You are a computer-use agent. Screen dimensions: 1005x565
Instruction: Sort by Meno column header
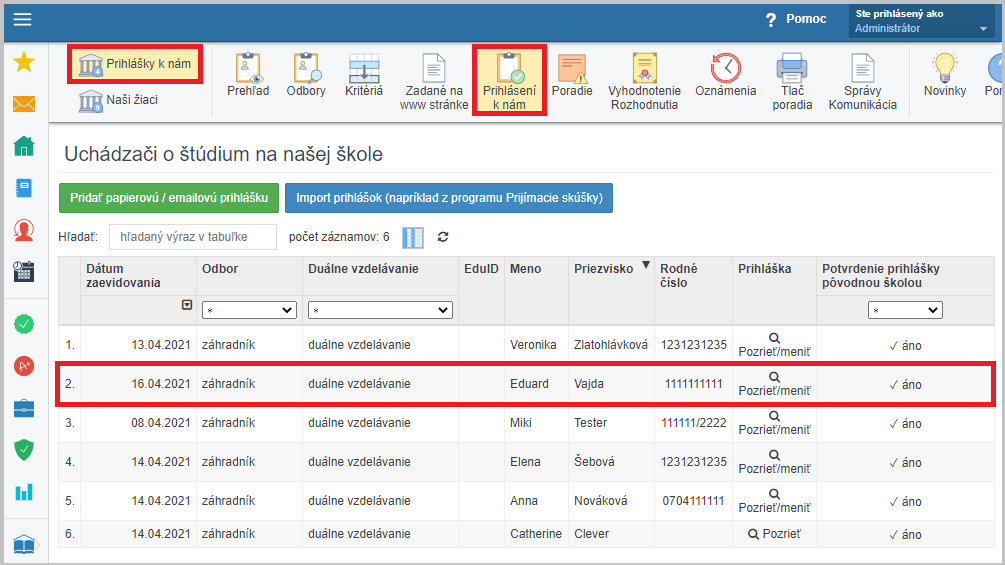pyautogui.click(x=526, y=269)
